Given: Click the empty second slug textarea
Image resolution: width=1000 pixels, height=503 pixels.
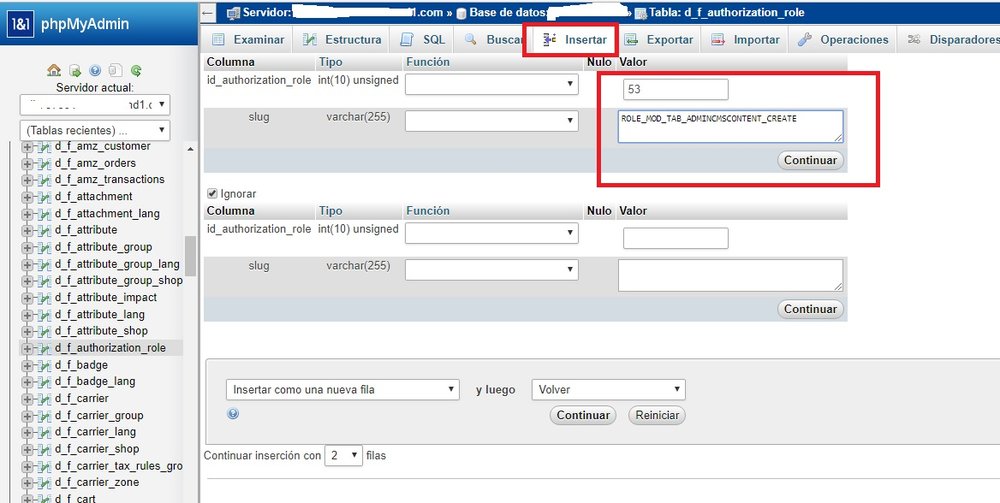Looking at the screenshot, I should [x=730, y=275].
